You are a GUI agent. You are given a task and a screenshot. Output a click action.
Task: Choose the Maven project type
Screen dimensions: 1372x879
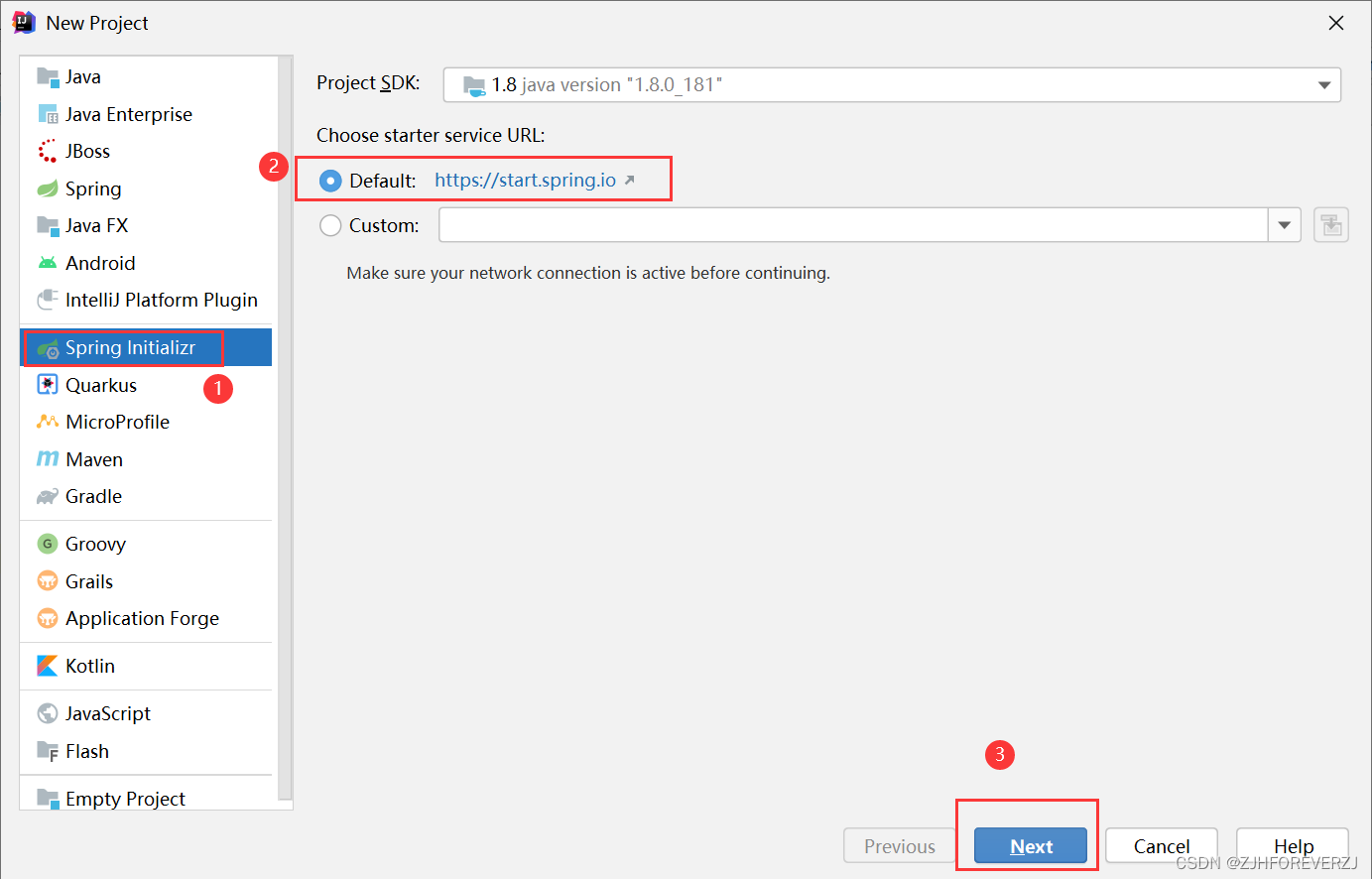pyautogui.click(x=146, y=459)
